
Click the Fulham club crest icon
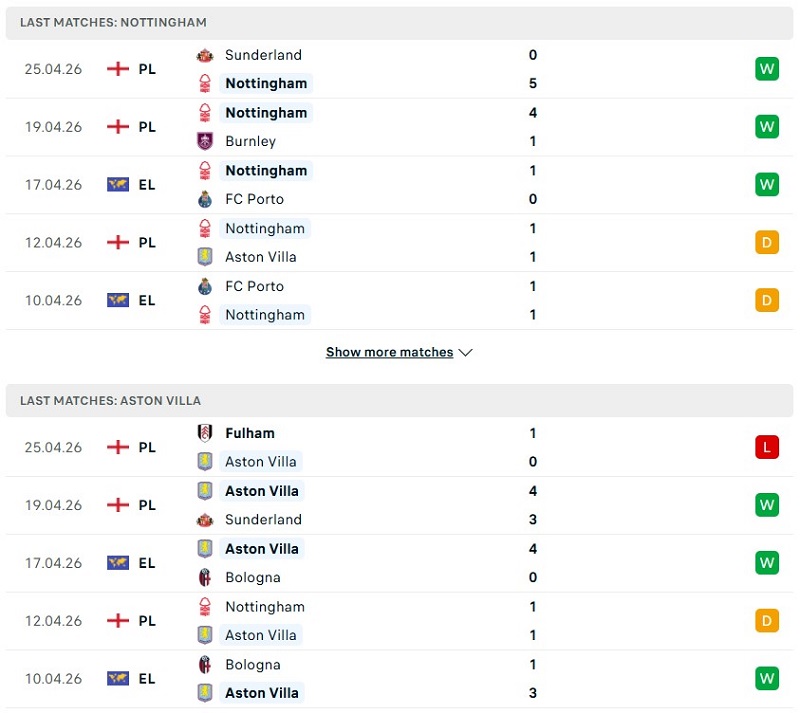pos(205,433)
